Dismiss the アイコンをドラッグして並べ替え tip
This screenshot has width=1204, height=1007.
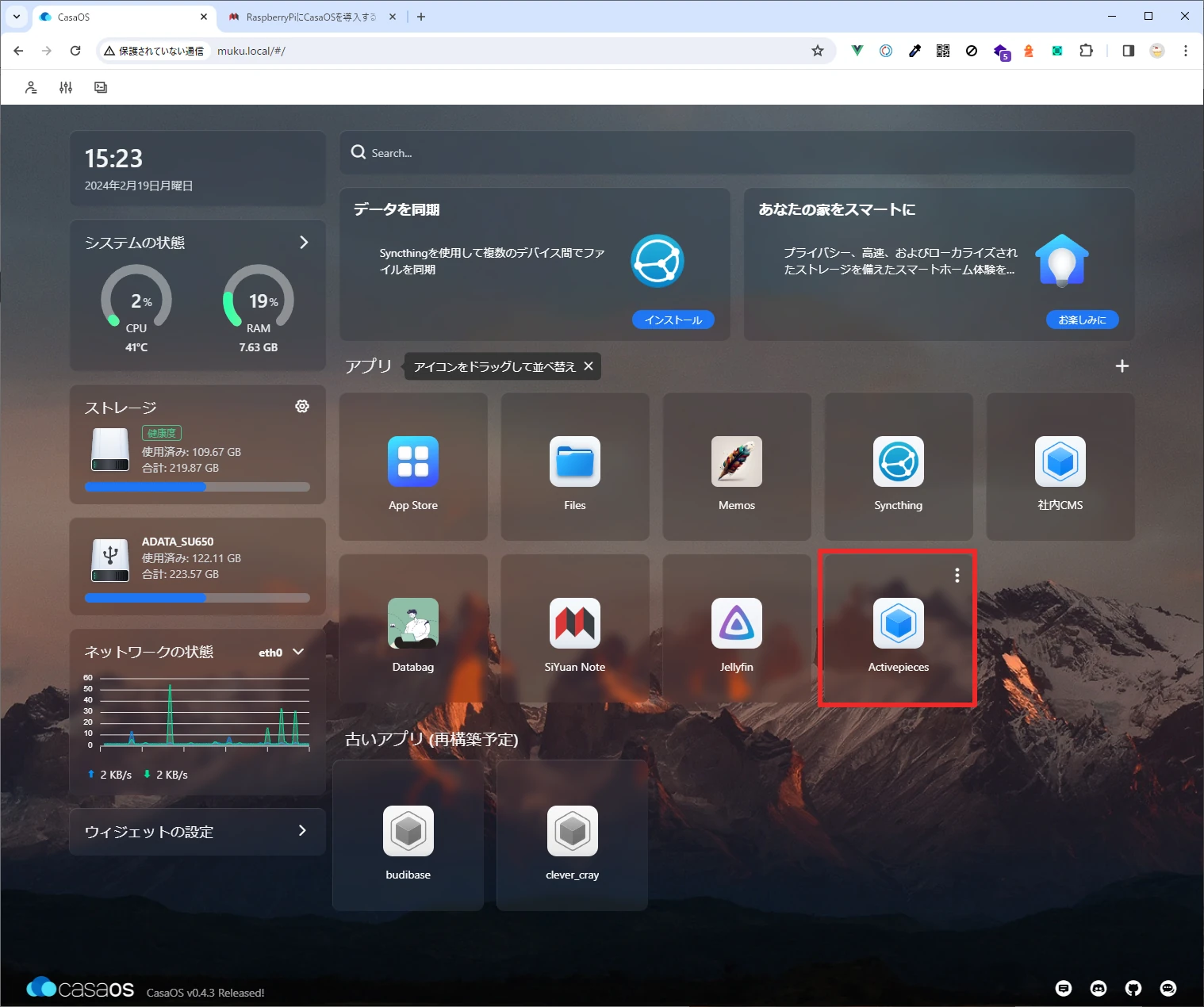(589, 366)
